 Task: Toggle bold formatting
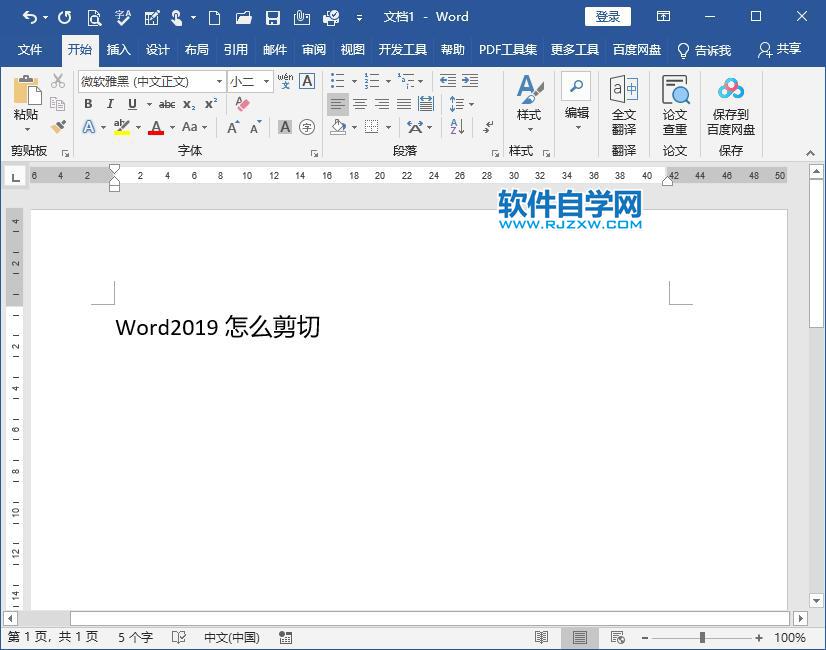[x=88, y=103]
